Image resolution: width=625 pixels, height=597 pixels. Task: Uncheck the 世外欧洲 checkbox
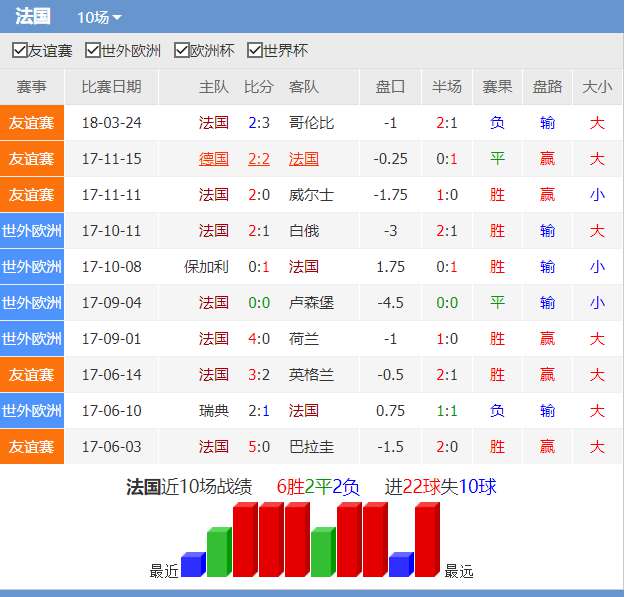93,51
